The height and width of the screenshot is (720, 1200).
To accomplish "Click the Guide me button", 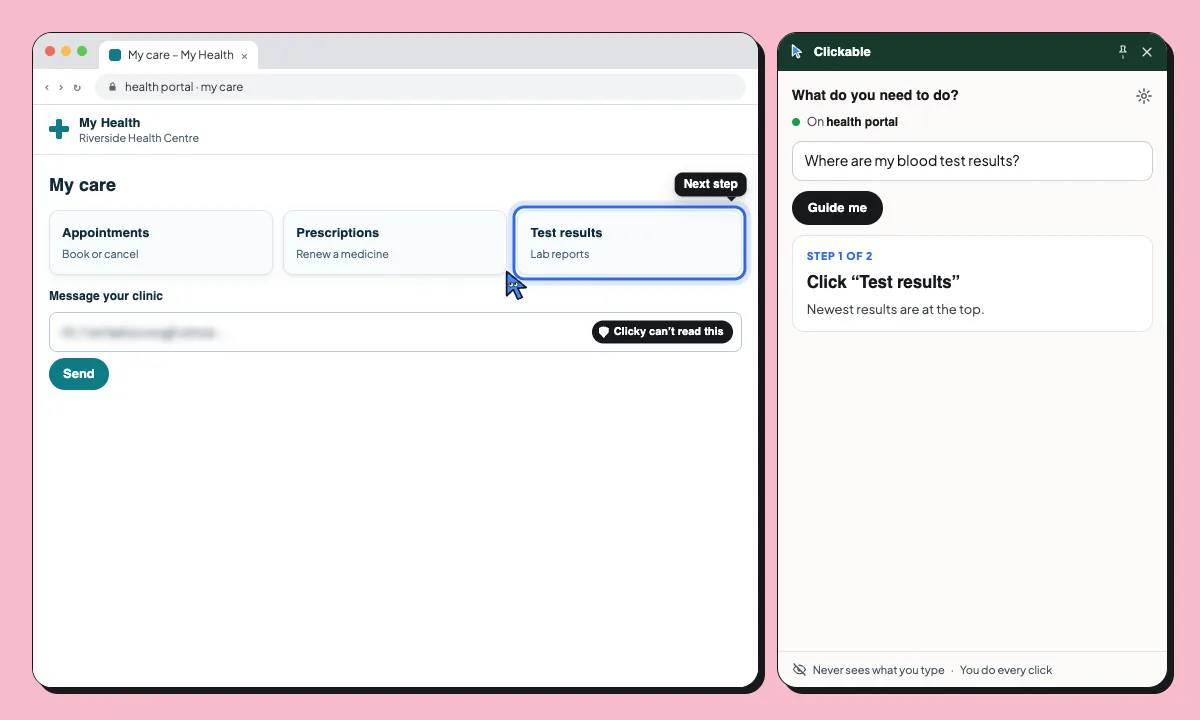I will point(837,208).
